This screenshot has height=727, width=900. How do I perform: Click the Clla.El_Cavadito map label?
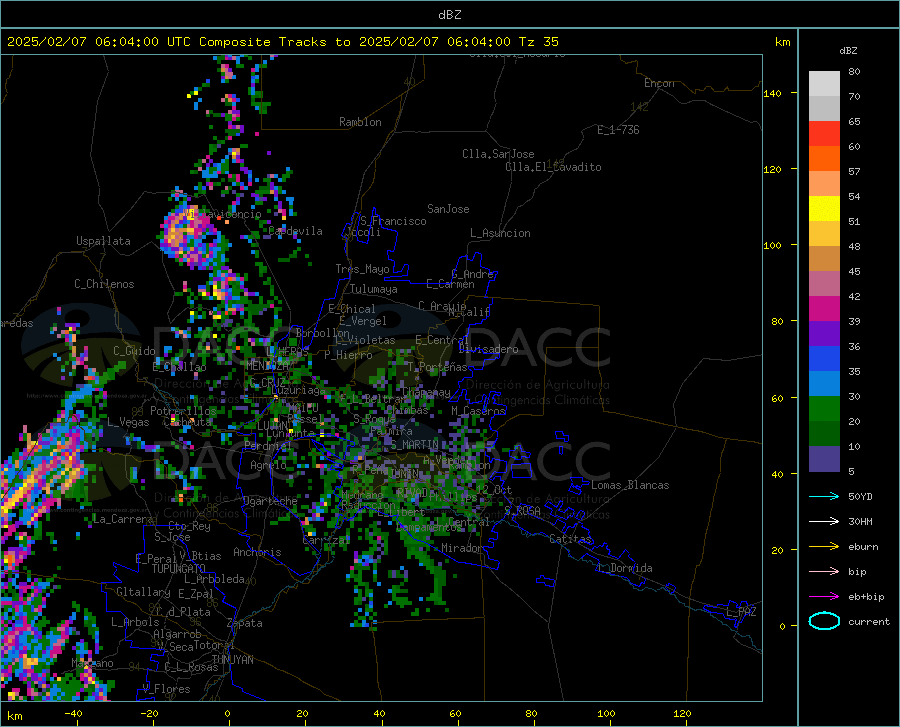(553, 167)
